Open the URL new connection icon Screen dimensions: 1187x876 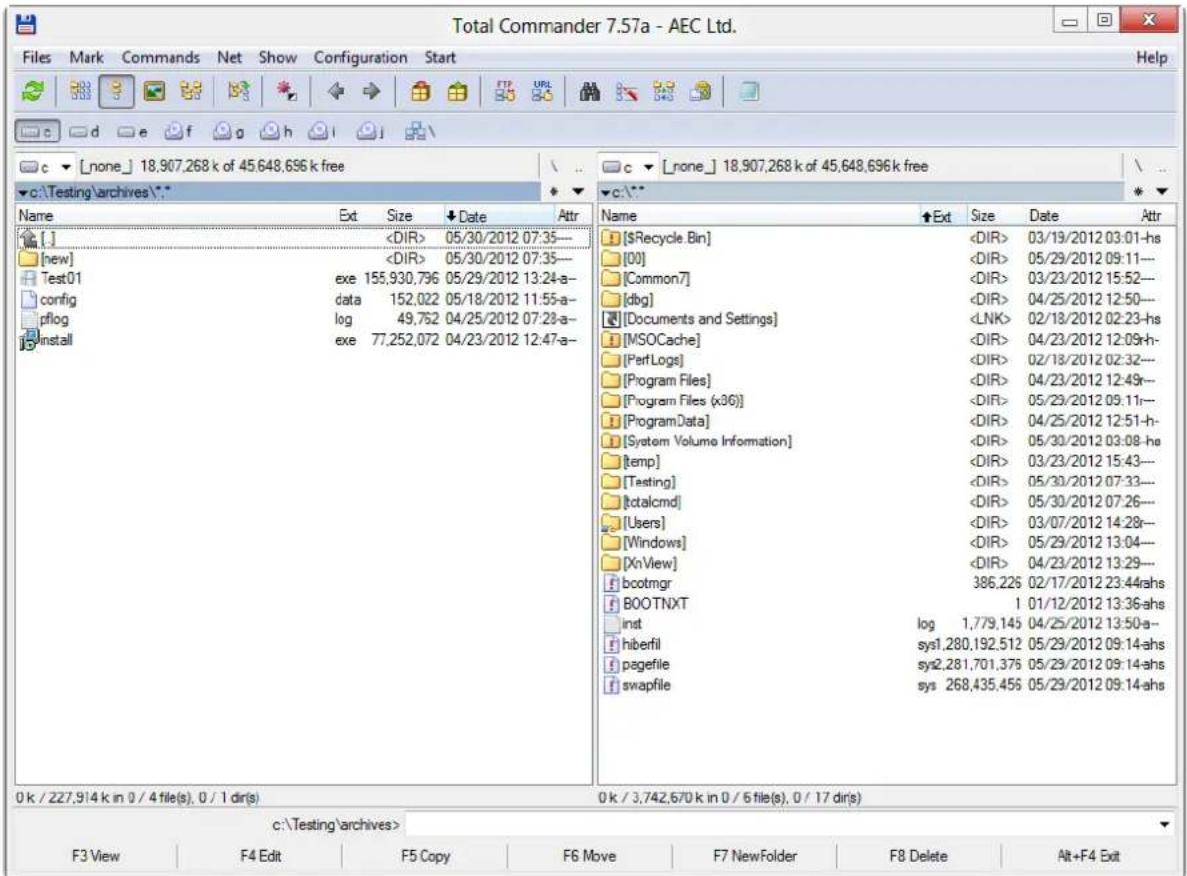tap(542, 92)
